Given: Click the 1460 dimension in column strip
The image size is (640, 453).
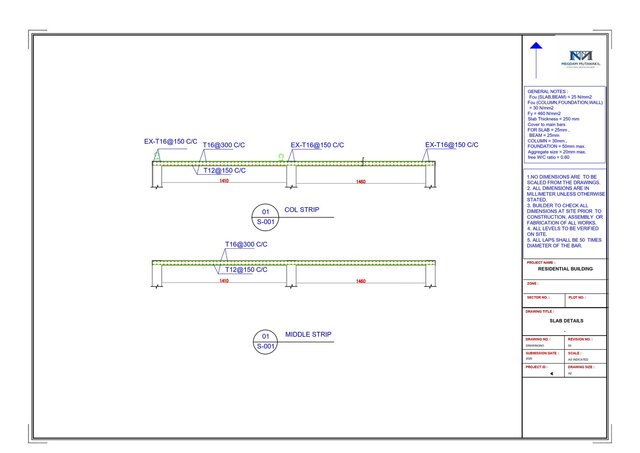Looking at the screenshot, I should point(361,182).
